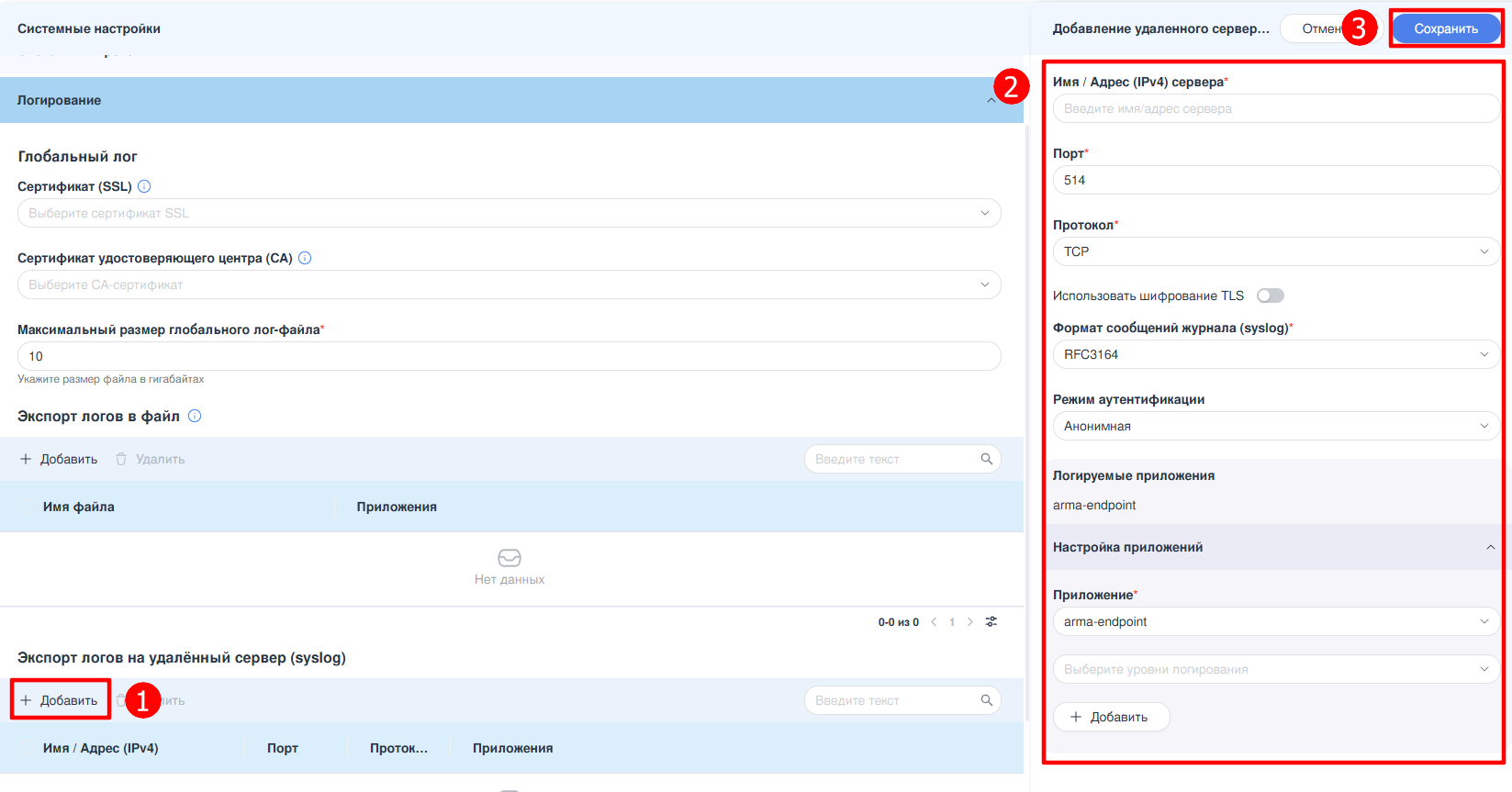Open table settings icon near pagination
1512x792 pixels.
991,622
